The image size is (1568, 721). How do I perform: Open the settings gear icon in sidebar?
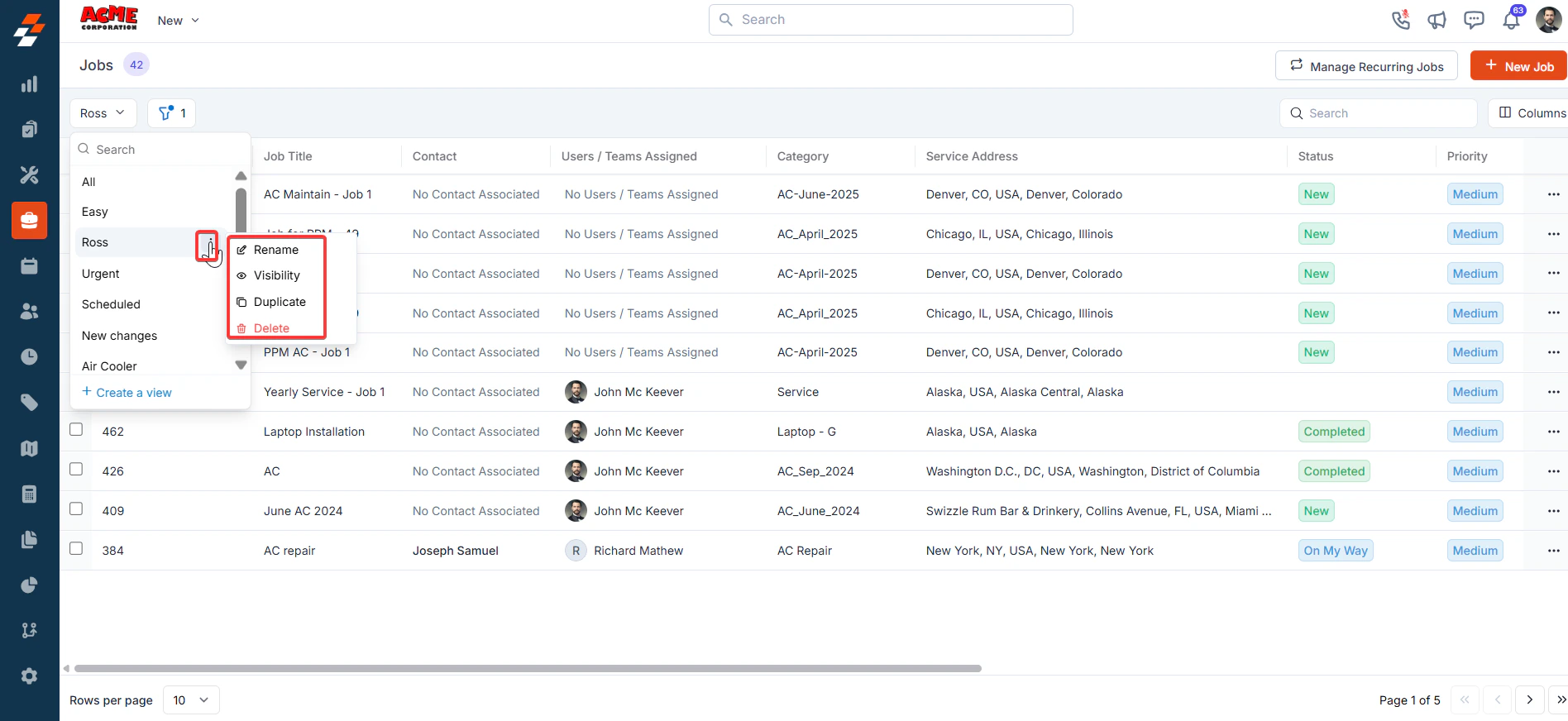(29, 676)
